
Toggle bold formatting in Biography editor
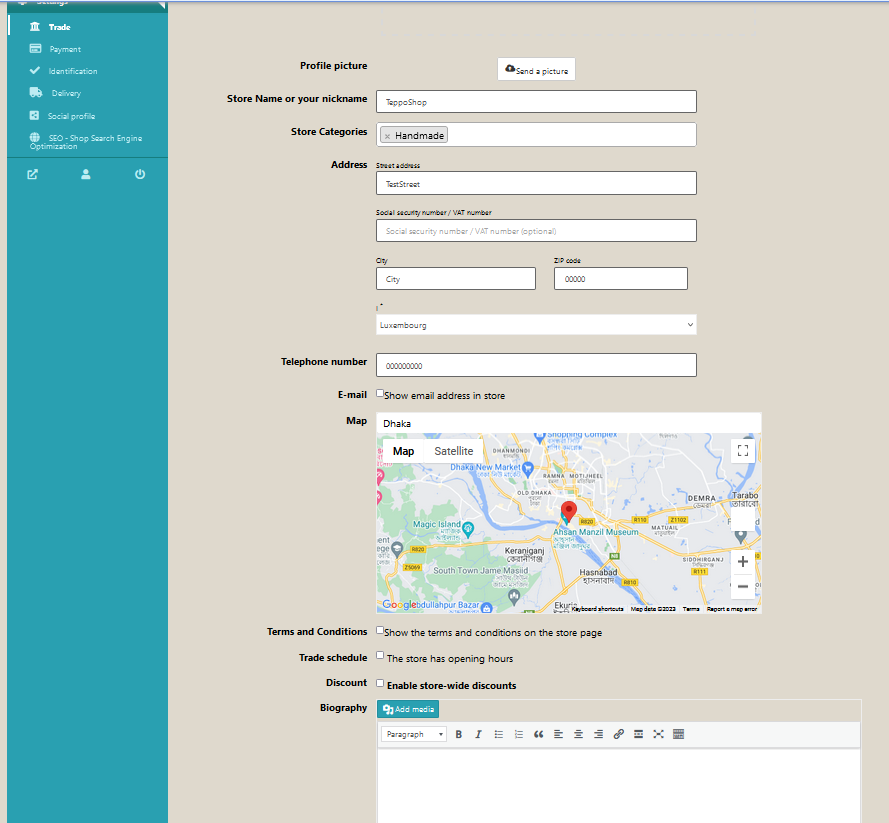coord(459,734)
